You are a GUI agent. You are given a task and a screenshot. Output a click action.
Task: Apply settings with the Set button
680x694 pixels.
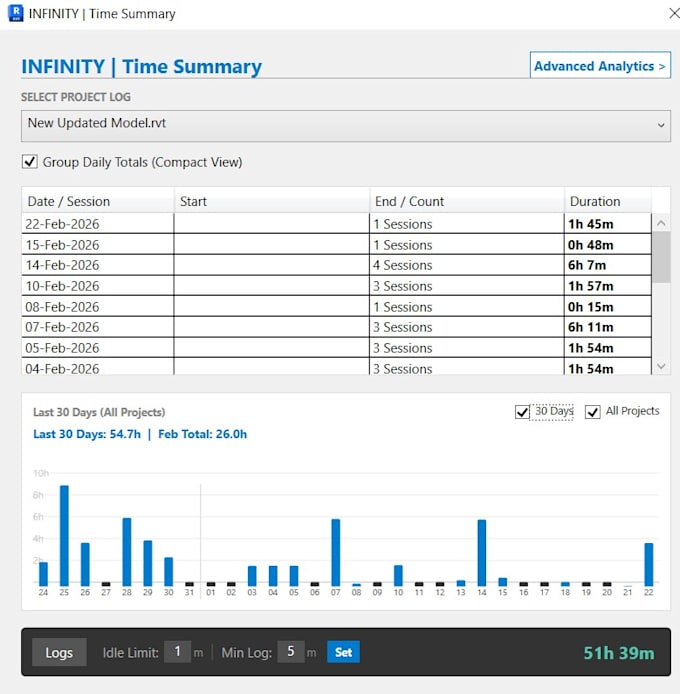(344, 652)
